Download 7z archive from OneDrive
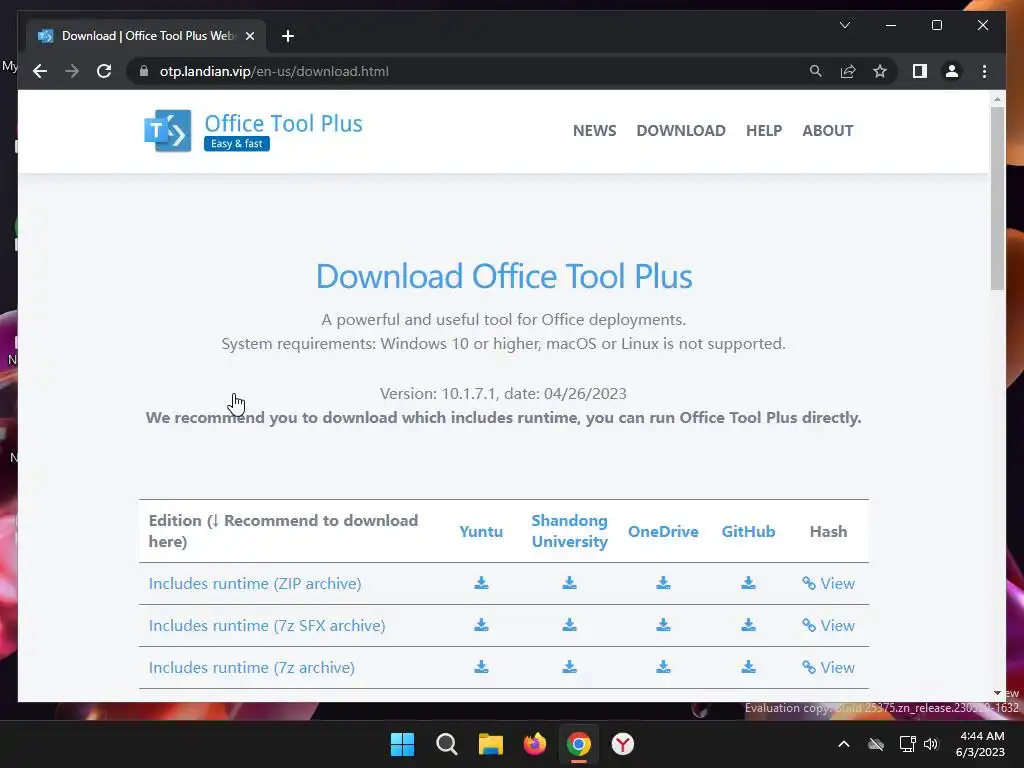The width and height of the screenshot is (1024, 768). click(664, 667)
